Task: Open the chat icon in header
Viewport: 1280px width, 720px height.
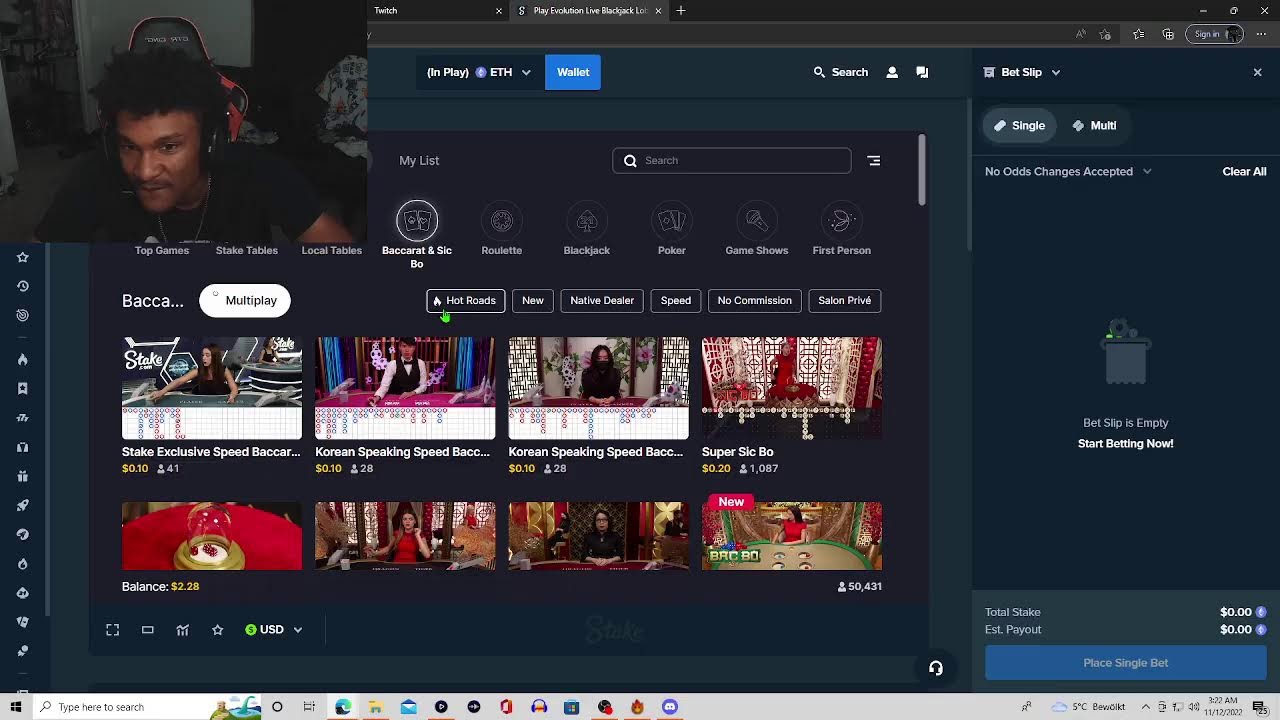Action: click(922, 72)
